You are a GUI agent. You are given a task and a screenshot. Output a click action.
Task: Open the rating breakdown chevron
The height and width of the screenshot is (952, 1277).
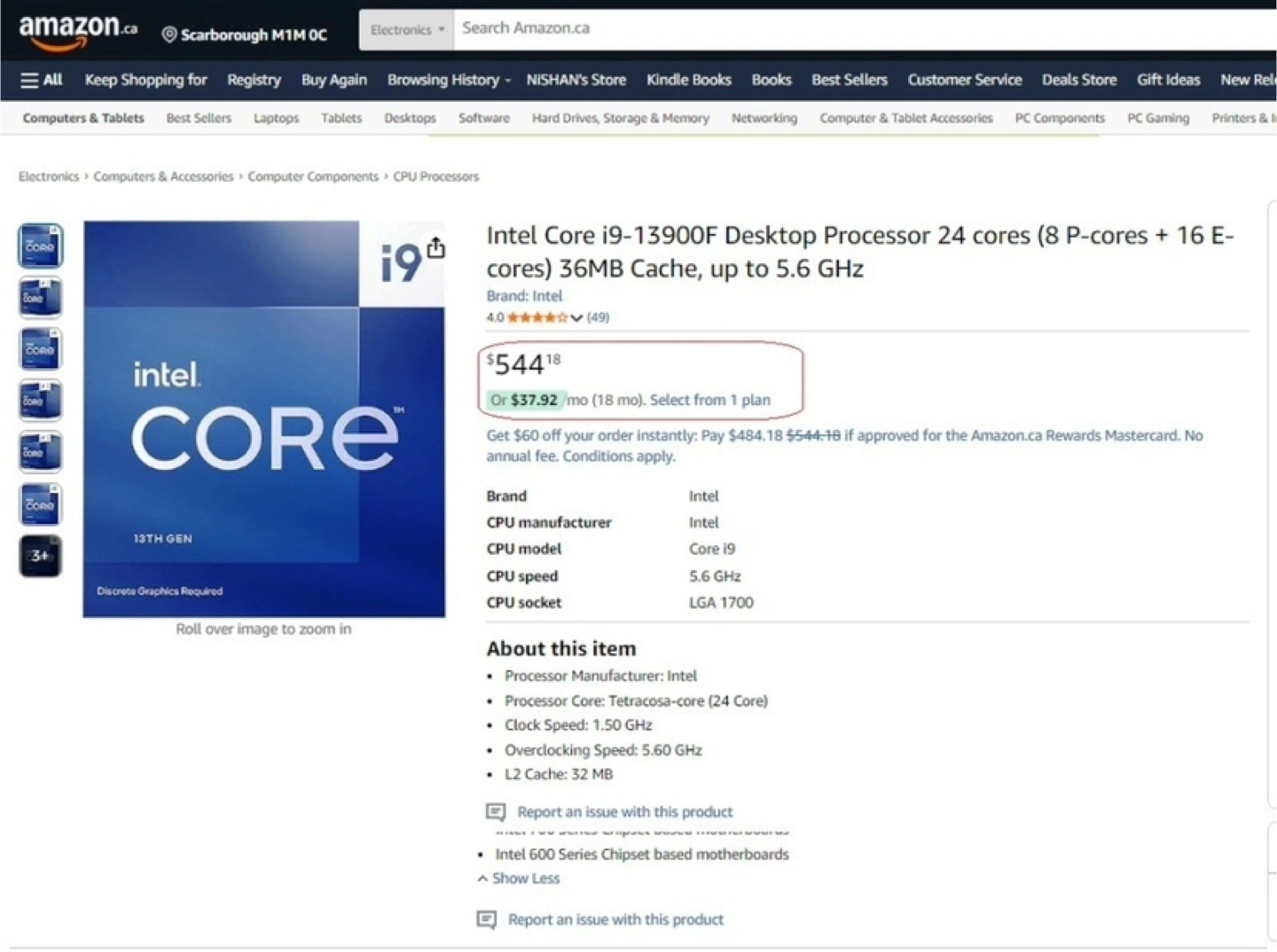point(576,318)
